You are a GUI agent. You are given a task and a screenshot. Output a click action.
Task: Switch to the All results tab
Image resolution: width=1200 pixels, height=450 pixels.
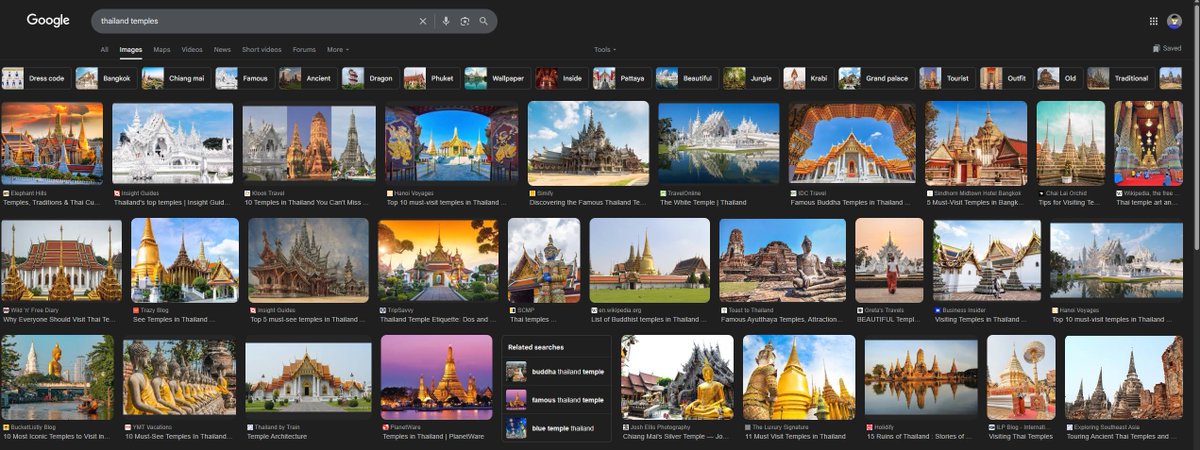[x=104, y=49]
